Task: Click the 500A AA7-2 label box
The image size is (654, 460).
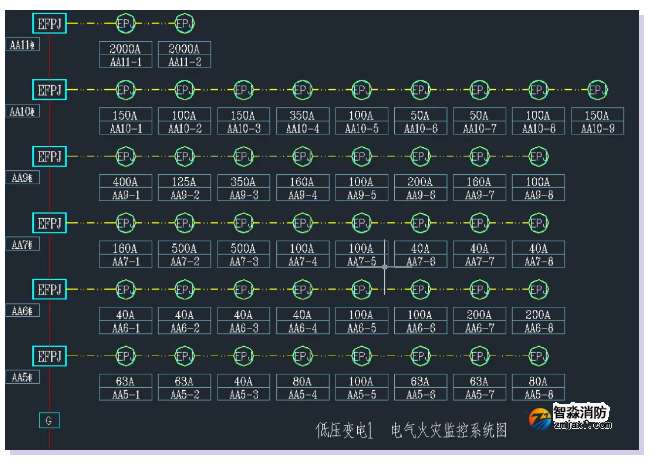Action: tap(184, 255)
